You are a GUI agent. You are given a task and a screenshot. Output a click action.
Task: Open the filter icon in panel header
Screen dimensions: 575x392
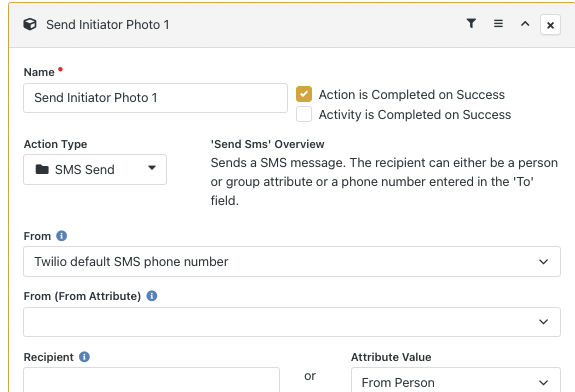pyautogui.click(x=471, y=23)
